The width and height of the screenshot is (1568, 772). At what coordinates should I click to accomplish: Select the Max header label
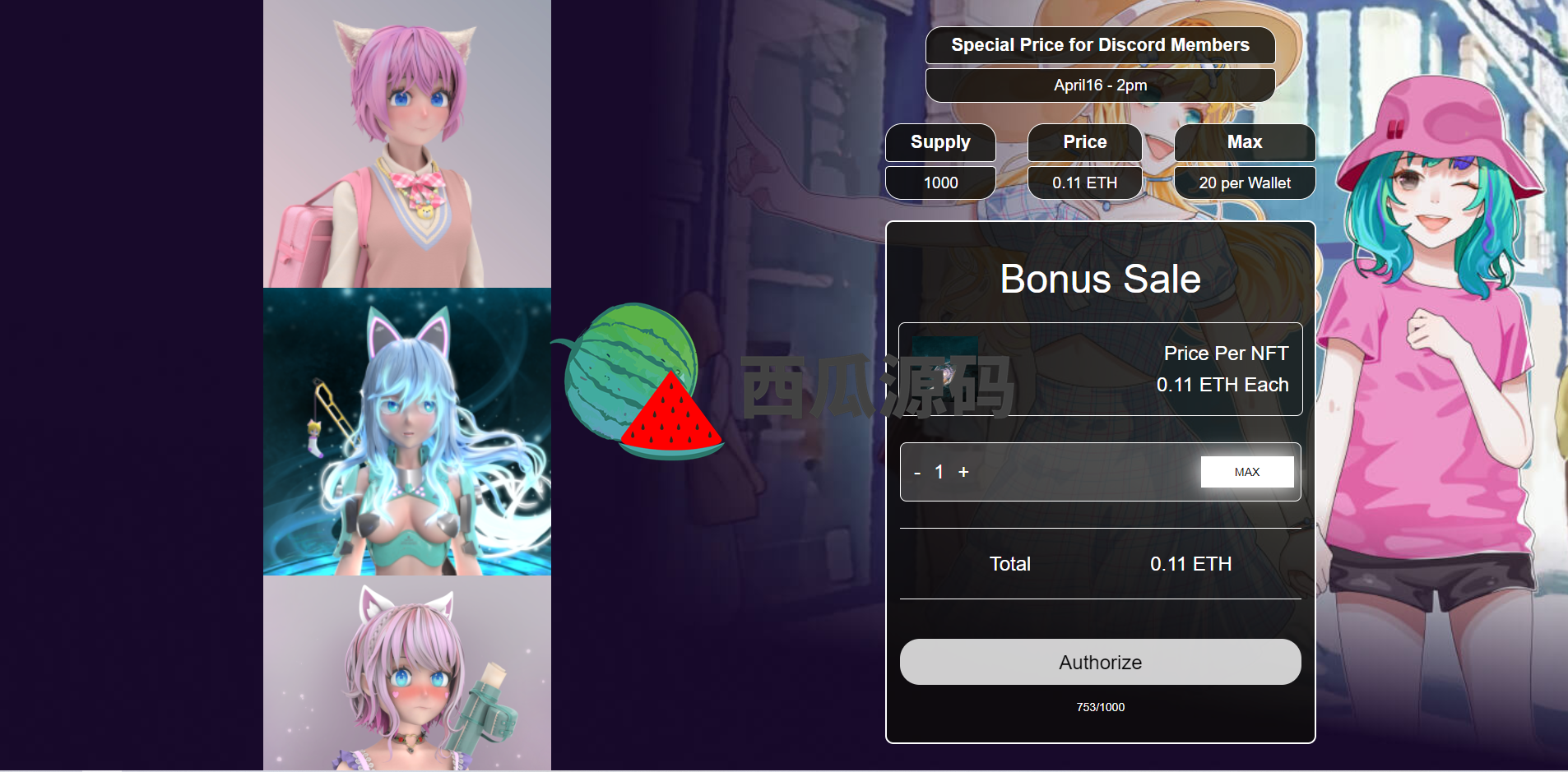(1245, 142)
